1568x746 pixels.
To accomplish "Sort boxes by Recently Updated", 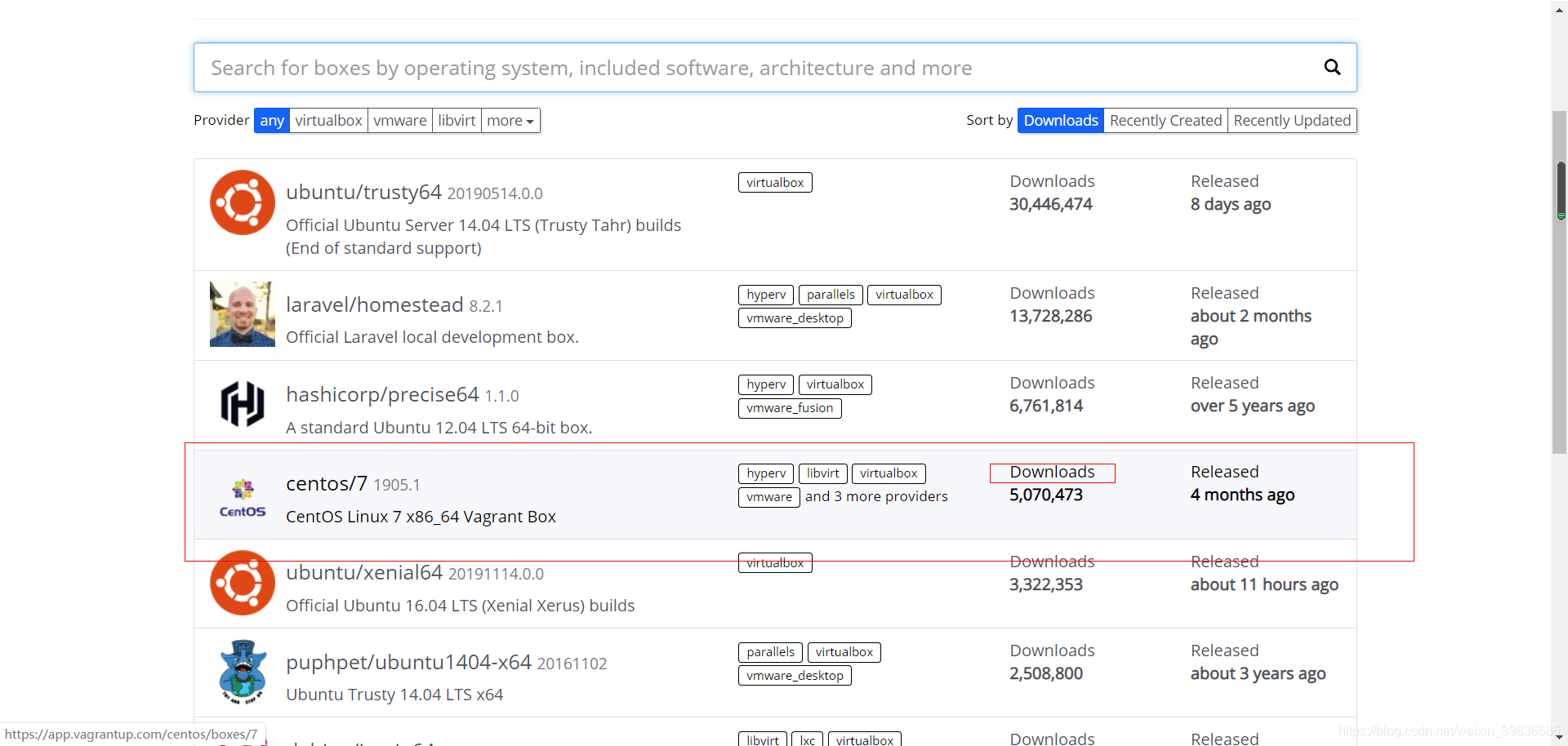I will (1292, 121).
